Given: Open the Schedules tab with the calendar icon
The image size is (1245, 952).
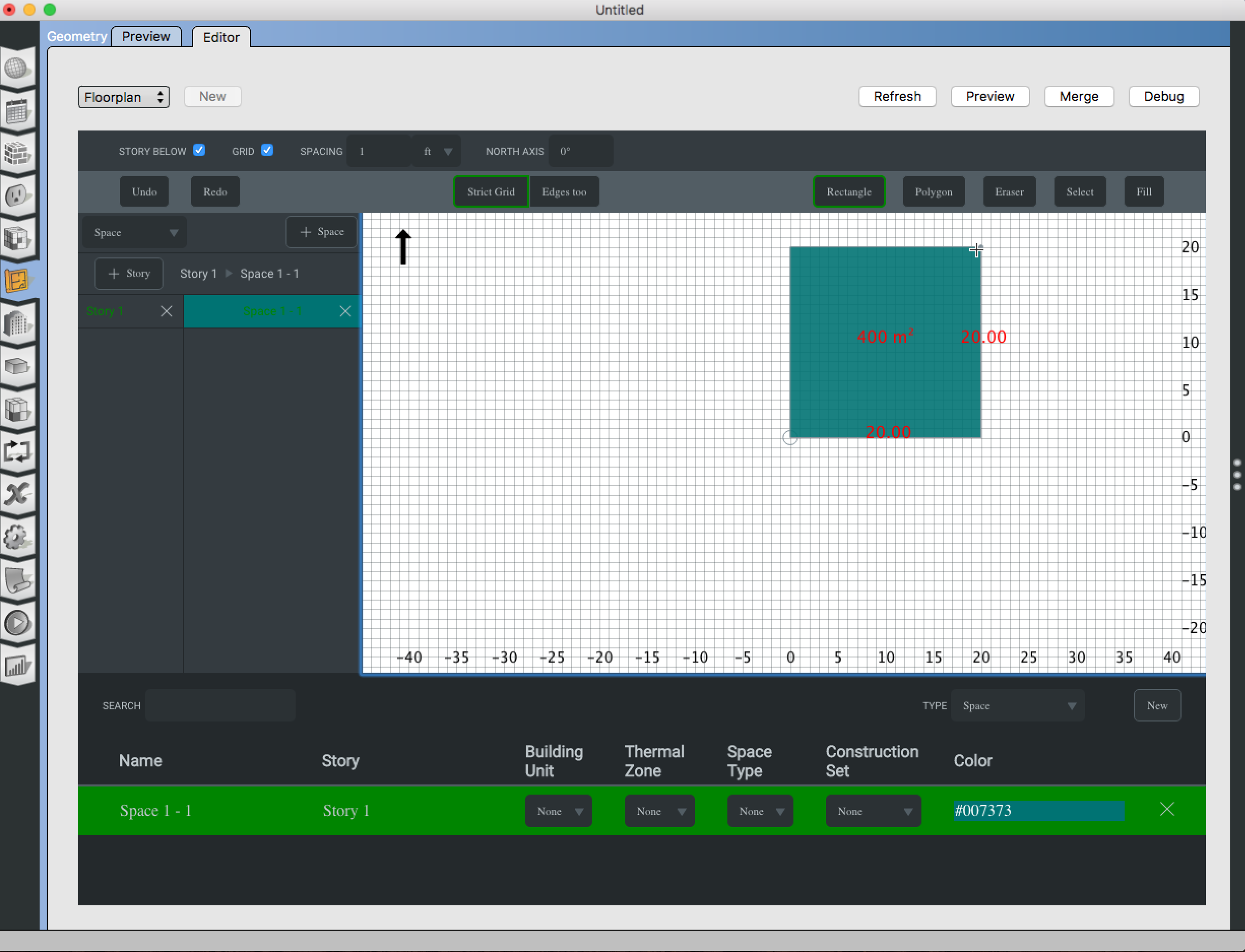Looking at the screenshot, I should (x=19, y=111).
